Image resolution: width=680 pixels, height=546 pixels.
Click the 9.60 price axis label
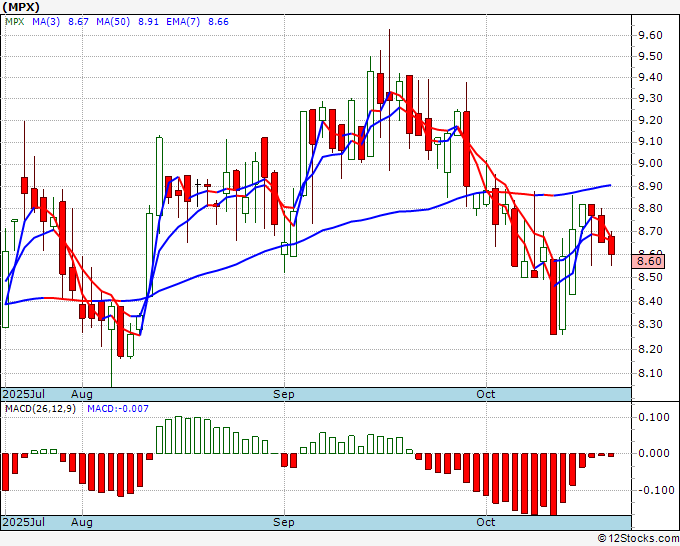(x=650, y=36)
